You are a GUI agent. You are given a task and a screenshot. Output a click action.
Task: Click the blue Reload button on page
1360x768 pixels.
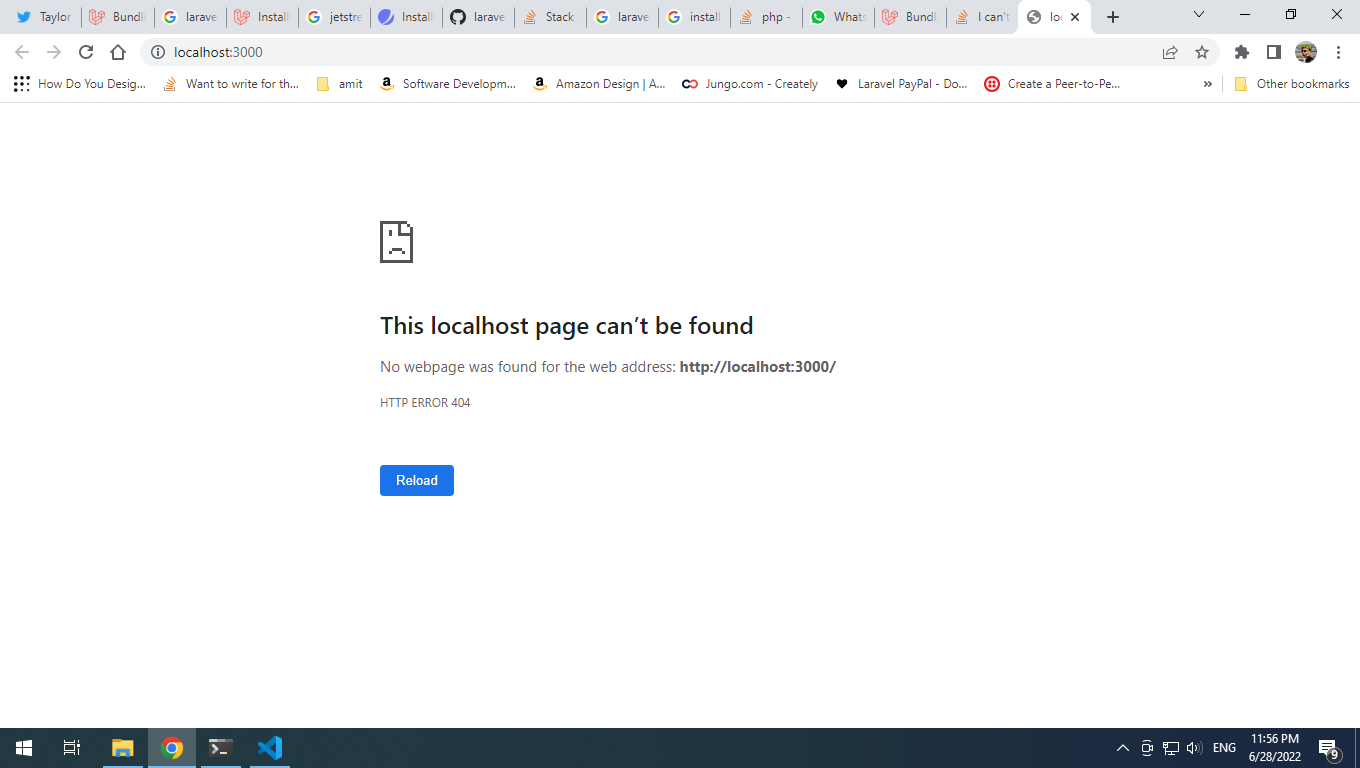pos(417,480)
